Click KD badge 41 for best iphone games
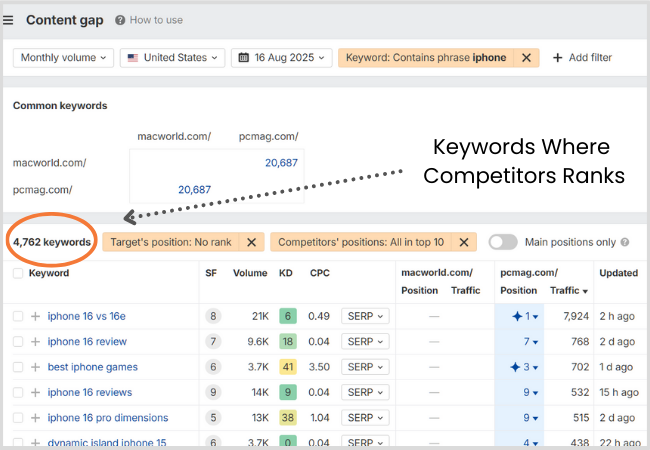 [x=288, y=367]
